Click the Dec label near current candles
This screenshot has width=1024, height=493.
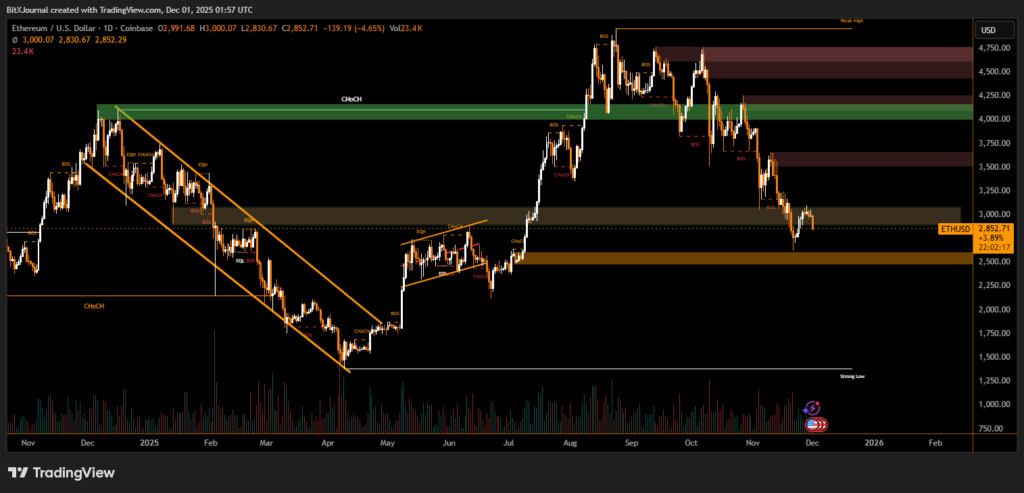(x=812, y=441)
